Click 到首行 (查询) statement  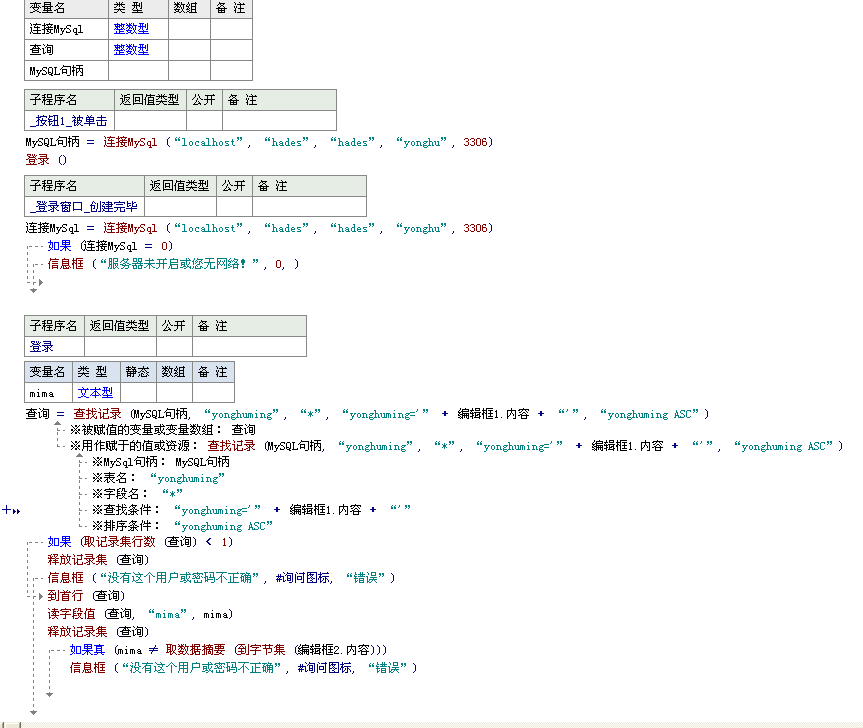click(86, 595)
